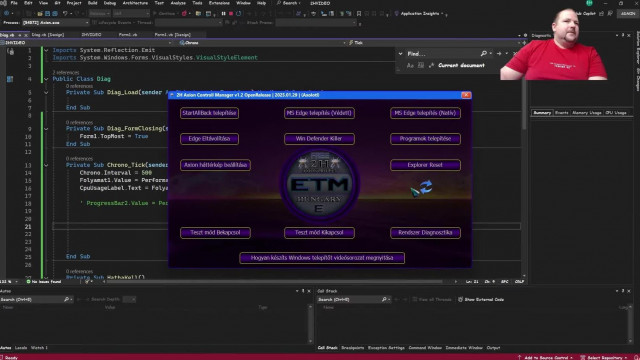Close Axion Controll Manager window
Viewport: 640px width, 360px height.
coord(466,95)
